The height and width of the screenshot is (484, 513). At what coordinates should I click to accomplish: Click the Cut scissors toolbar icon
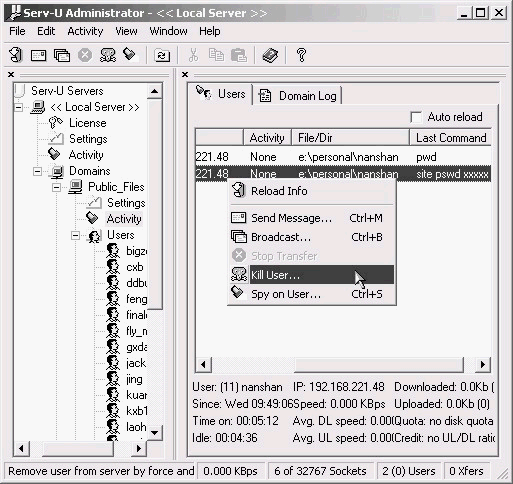tap(193, 55)
